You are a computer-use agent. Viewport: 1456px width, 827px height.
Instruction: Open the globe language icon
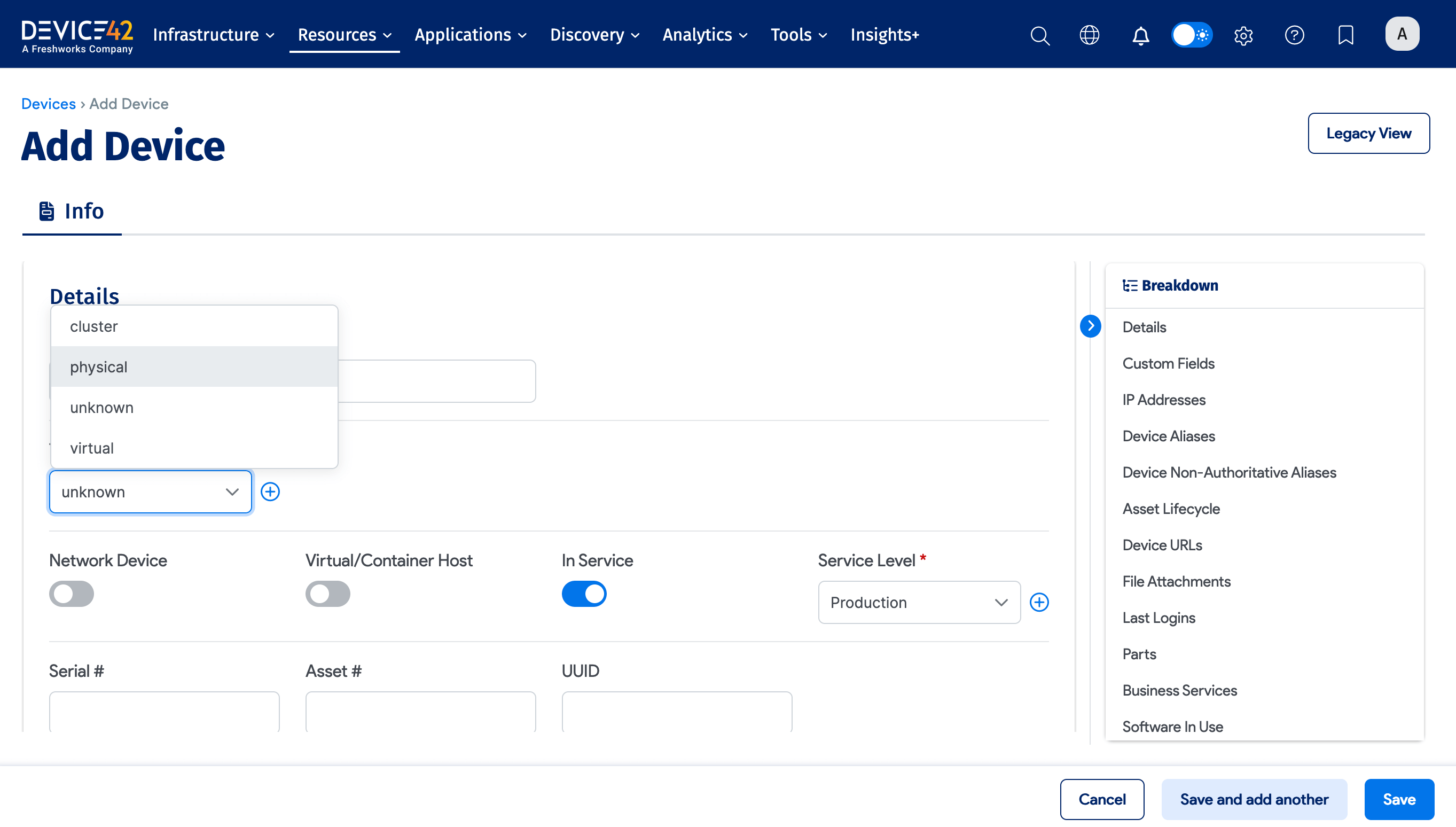[x=1089, y=35]
